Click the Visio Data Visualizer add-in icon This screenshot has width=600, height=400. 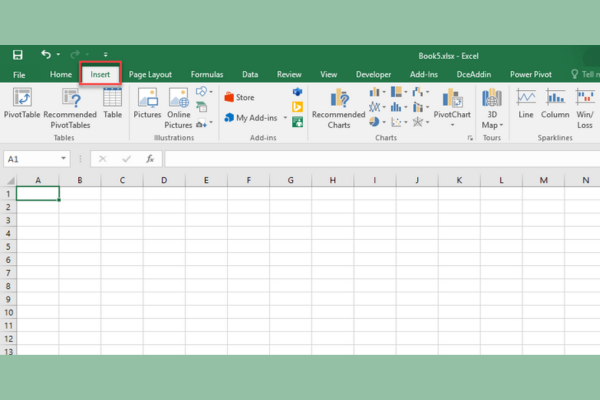pyautogui.click(x=297, y=92)
